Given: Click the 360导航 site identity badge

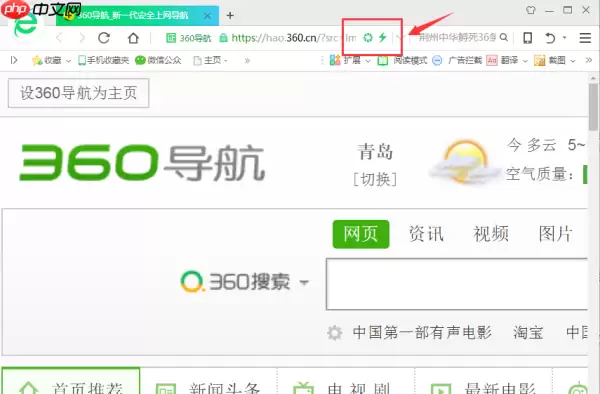Looking at the screenshot, I should click(x=189, y=38).
